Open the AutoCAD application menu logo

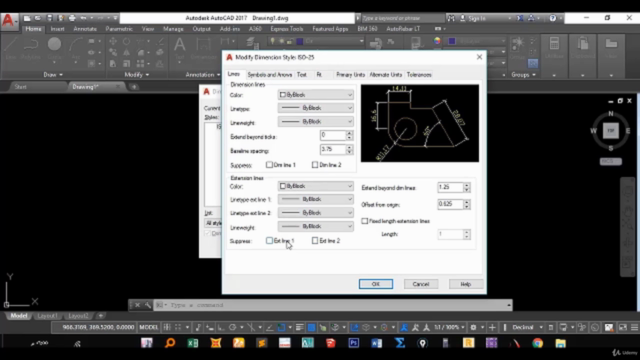pos(9,20)
